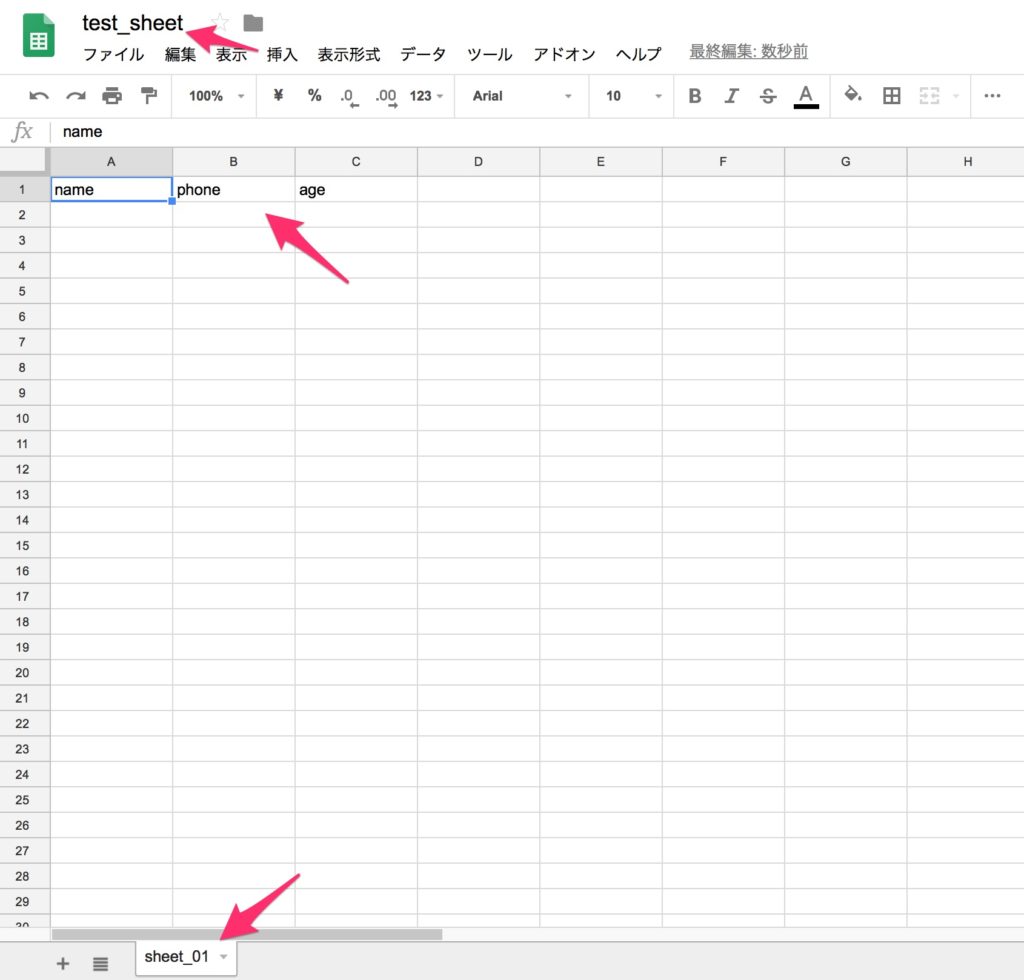Click the undo arrow icon

coord(39,96)
